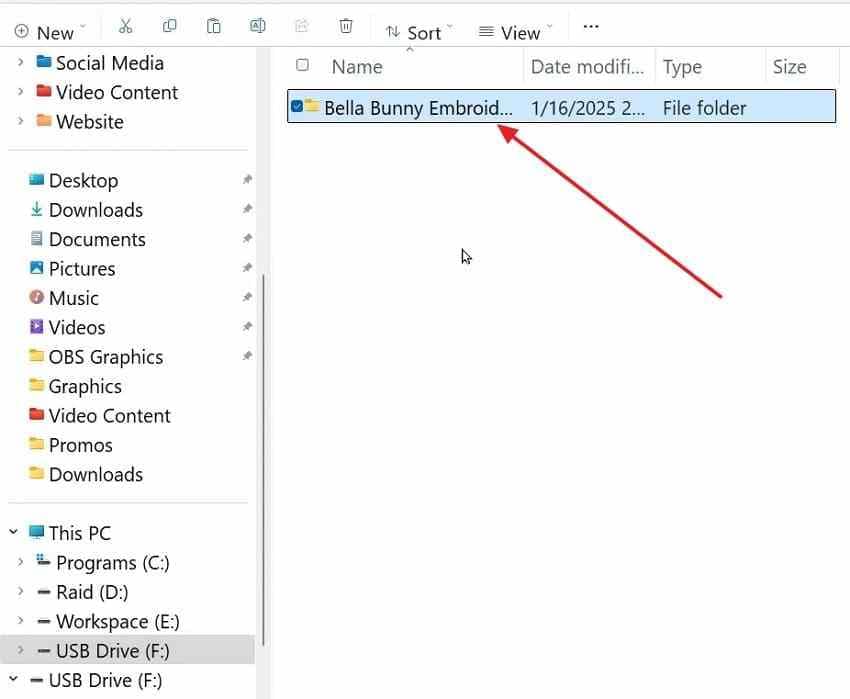Expand the Workspace (E:) drive chevron
Viewport: 850px width, 699px height.
coord(20,620)
